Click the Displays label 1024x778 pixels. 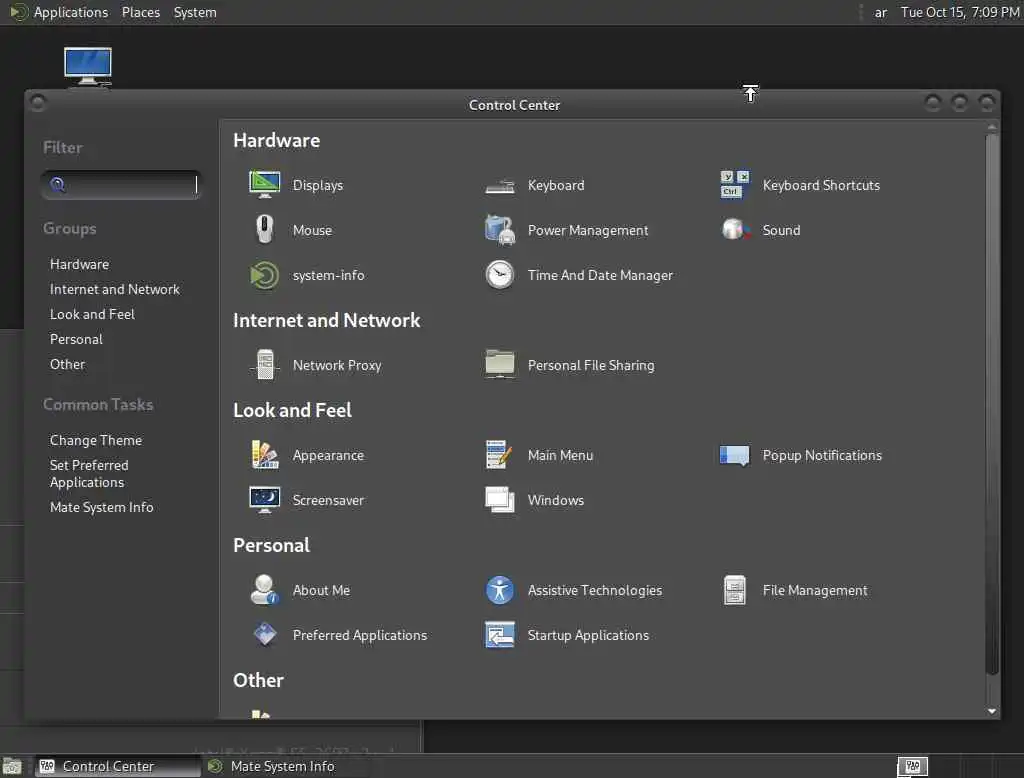pyautogui.click(x=318, y=185)
